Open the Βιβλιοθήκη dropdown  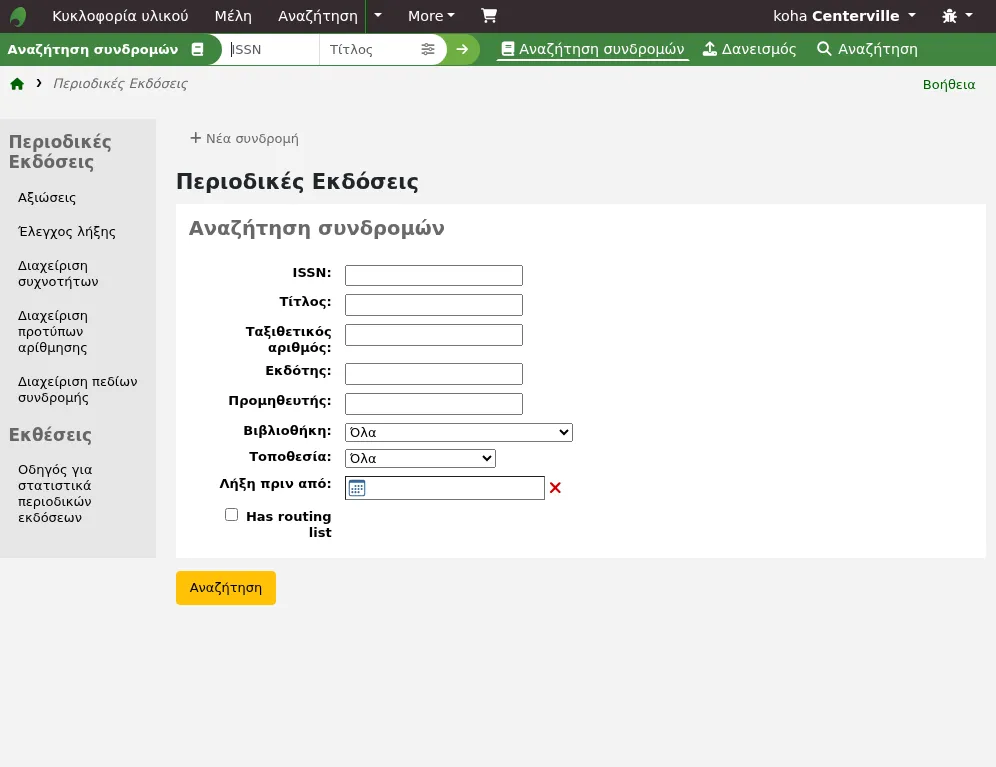459,432
